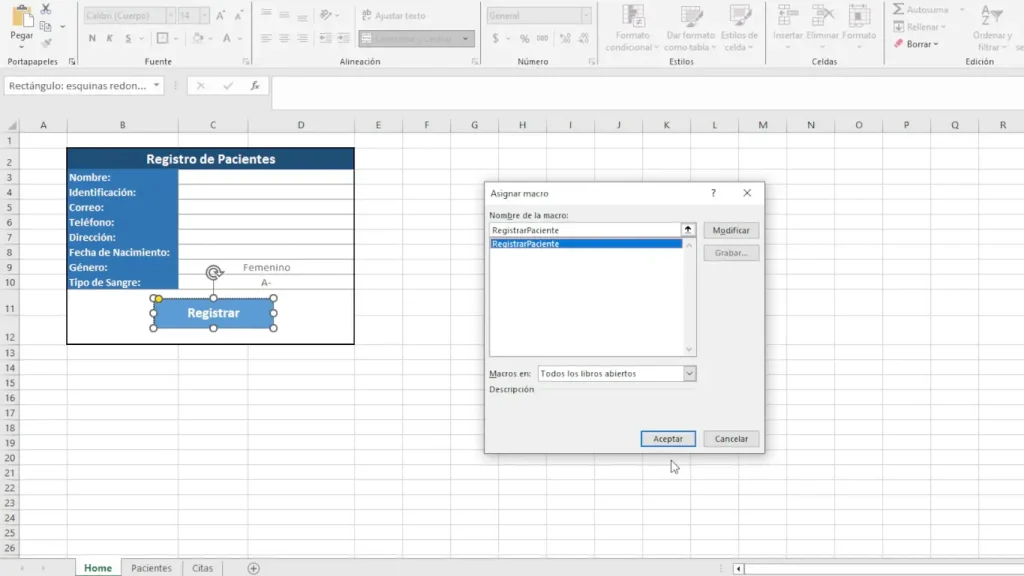Click Autosuma sigma button
The height and width of the screenshot is (576, 1024).
[x=922, y=10]
